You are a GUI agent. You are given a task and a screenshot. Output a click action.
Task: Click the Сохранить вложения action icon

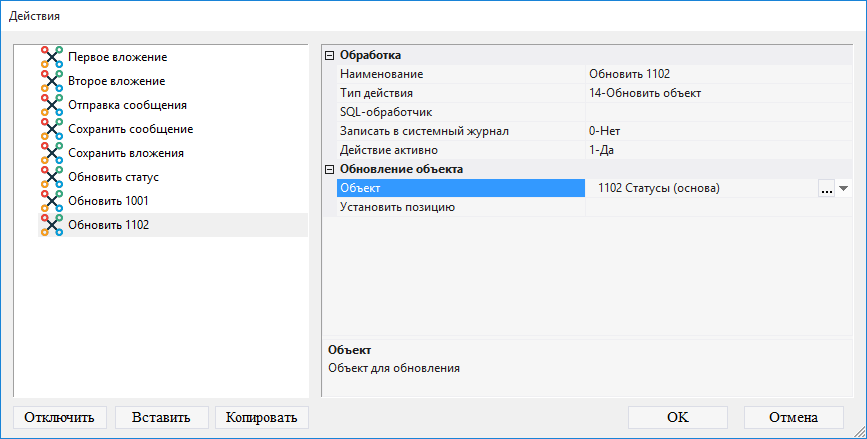[52, 153]
